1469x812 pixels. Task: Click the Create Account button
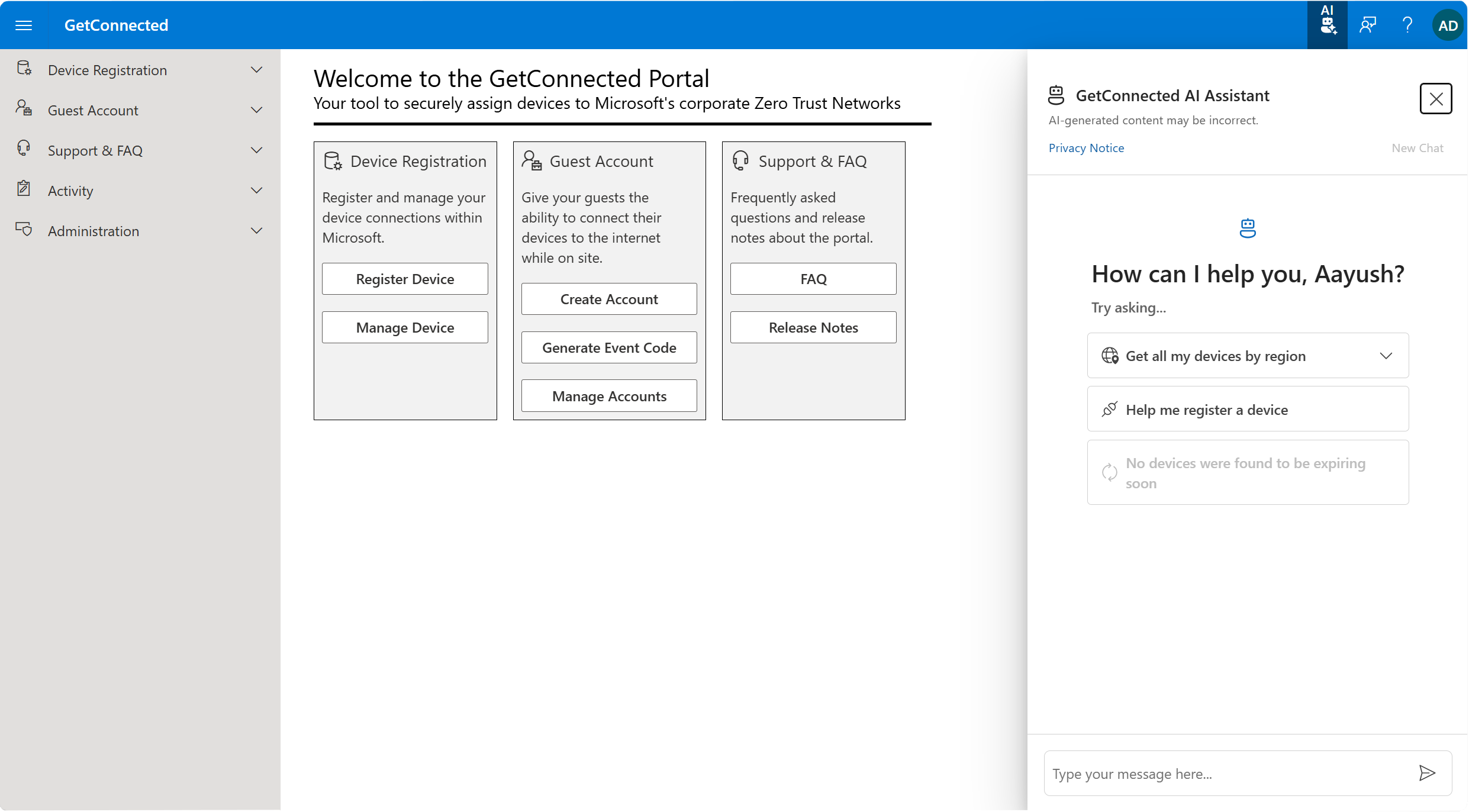[x=609, y=299]
